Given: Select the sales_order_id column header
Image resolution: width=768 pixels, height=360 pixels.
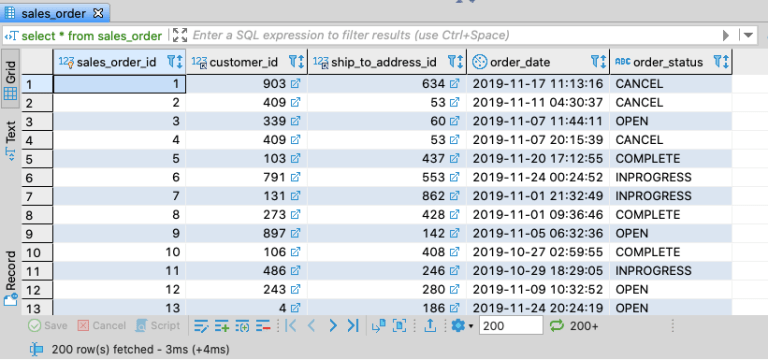Looking at the screenshot, I should click(120, 62).
